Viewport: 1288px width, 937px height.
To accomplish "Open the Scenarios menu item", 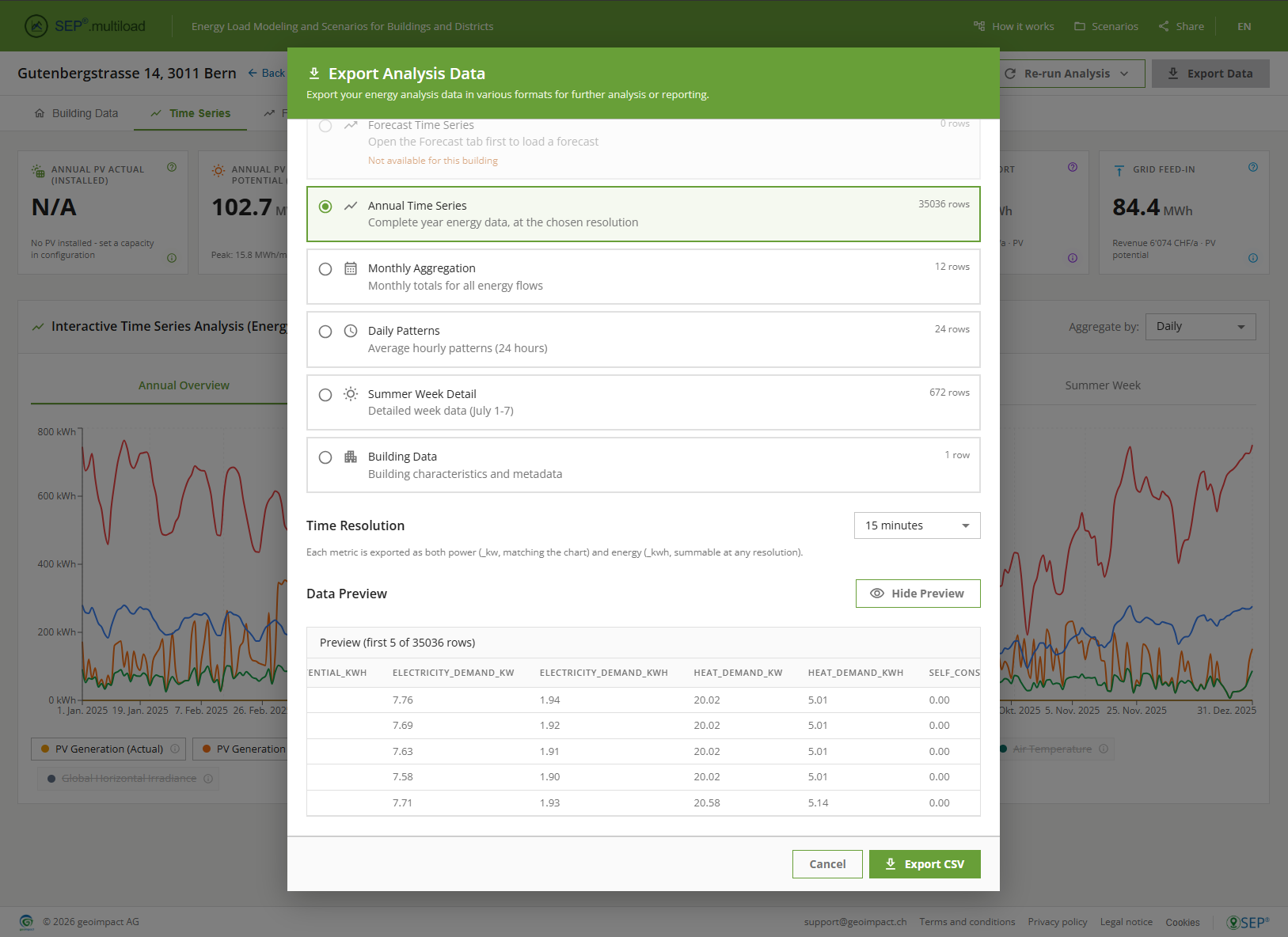I will 1106,26.
